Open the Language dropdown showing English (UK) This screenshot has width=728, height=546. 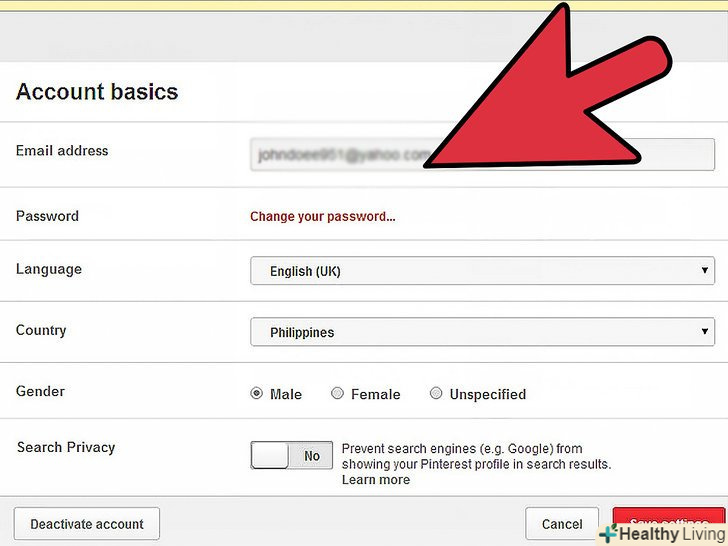[x=482, y=271]
